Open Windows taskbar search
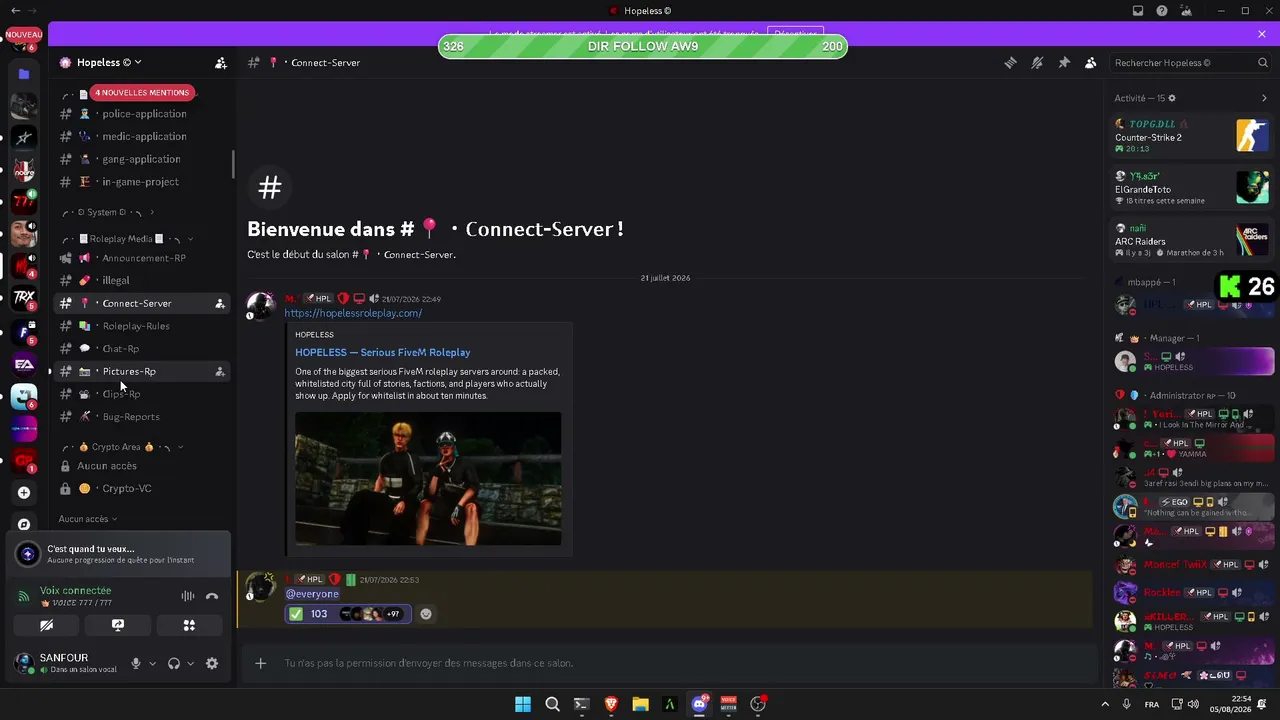This screenshot has height=720, width=1280. pos(552,704)
